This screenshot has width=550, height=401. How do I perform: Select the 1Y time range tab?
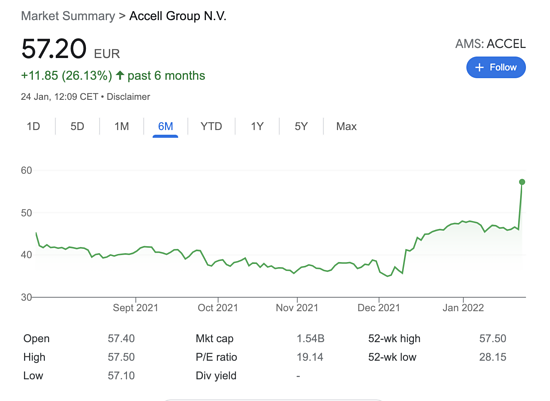pyautogui.click(x=257, y=126)
